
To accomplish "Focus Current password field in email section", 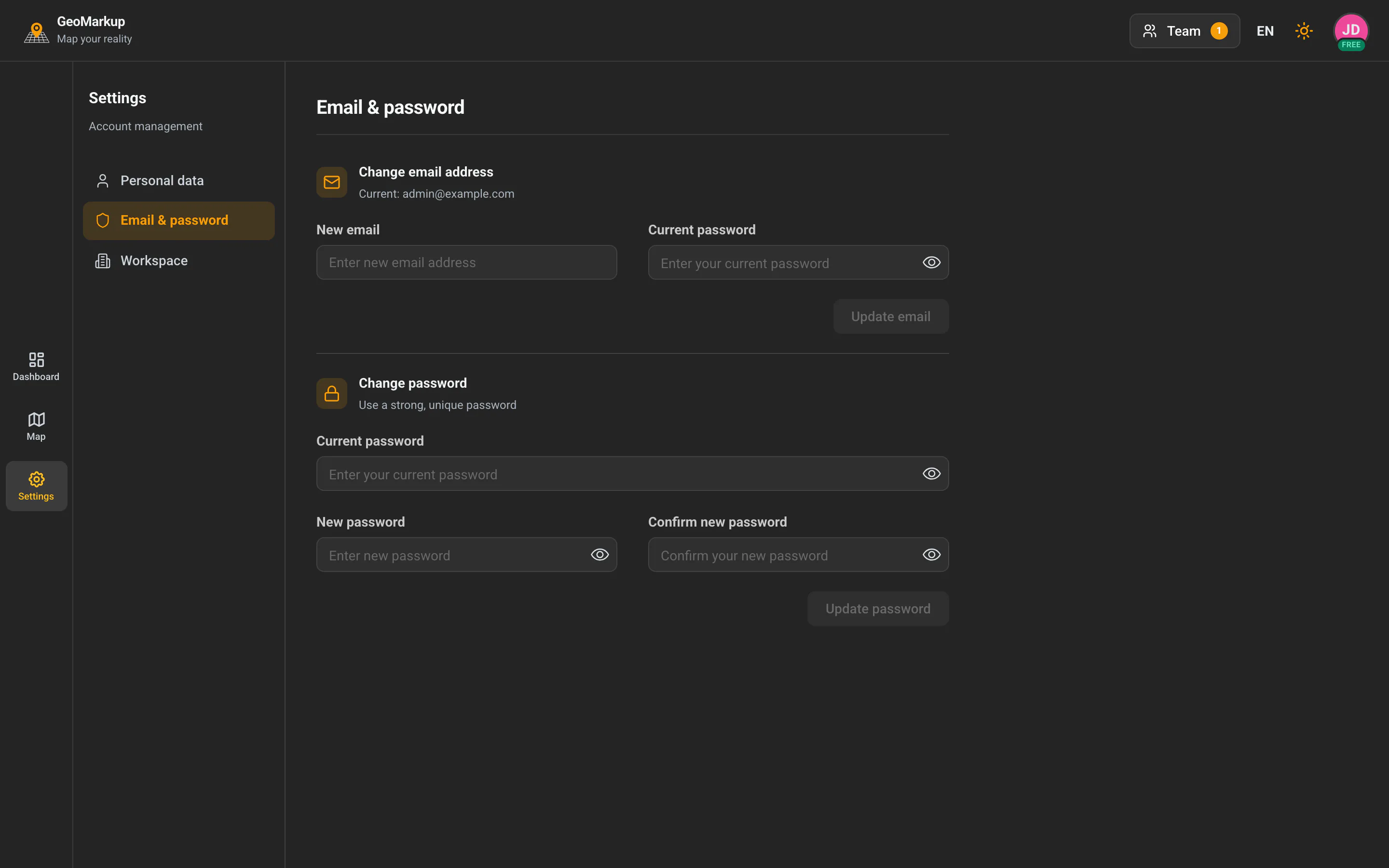I will click(x=798, y=262).
